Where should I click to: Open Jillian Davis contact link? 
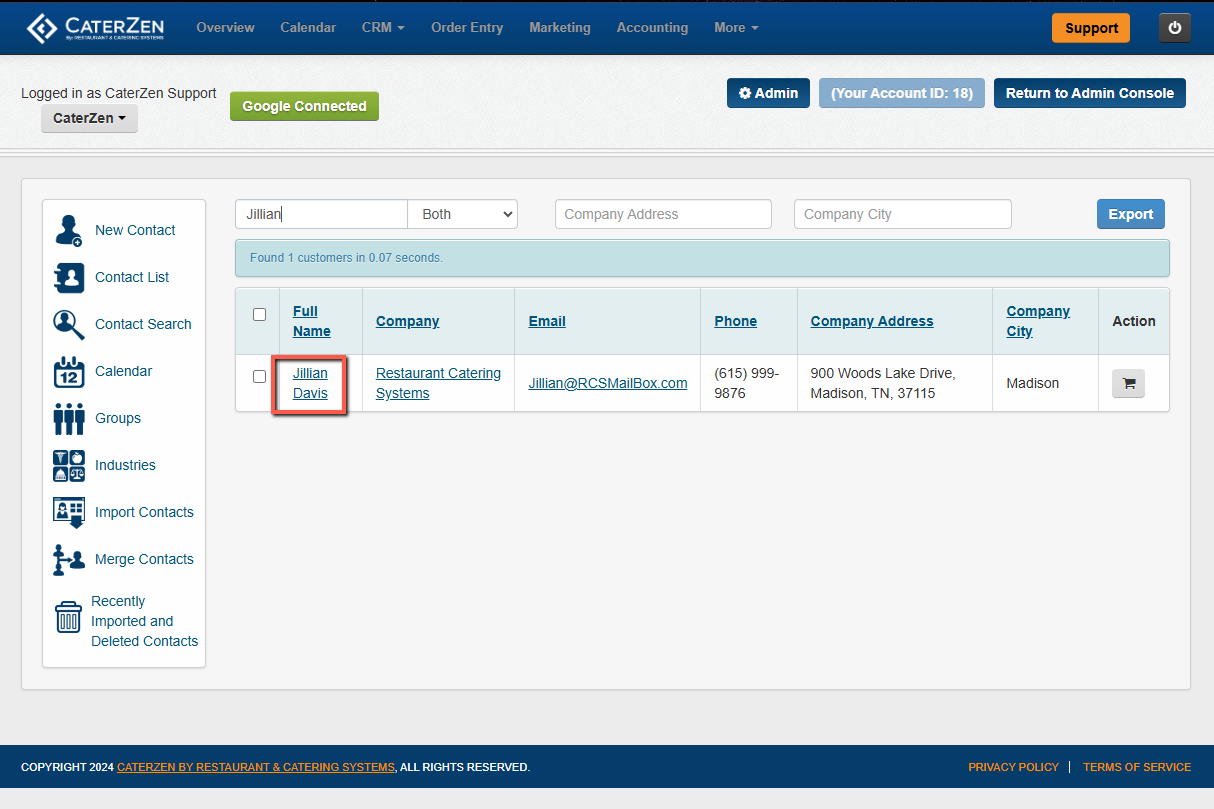[310, 383]
